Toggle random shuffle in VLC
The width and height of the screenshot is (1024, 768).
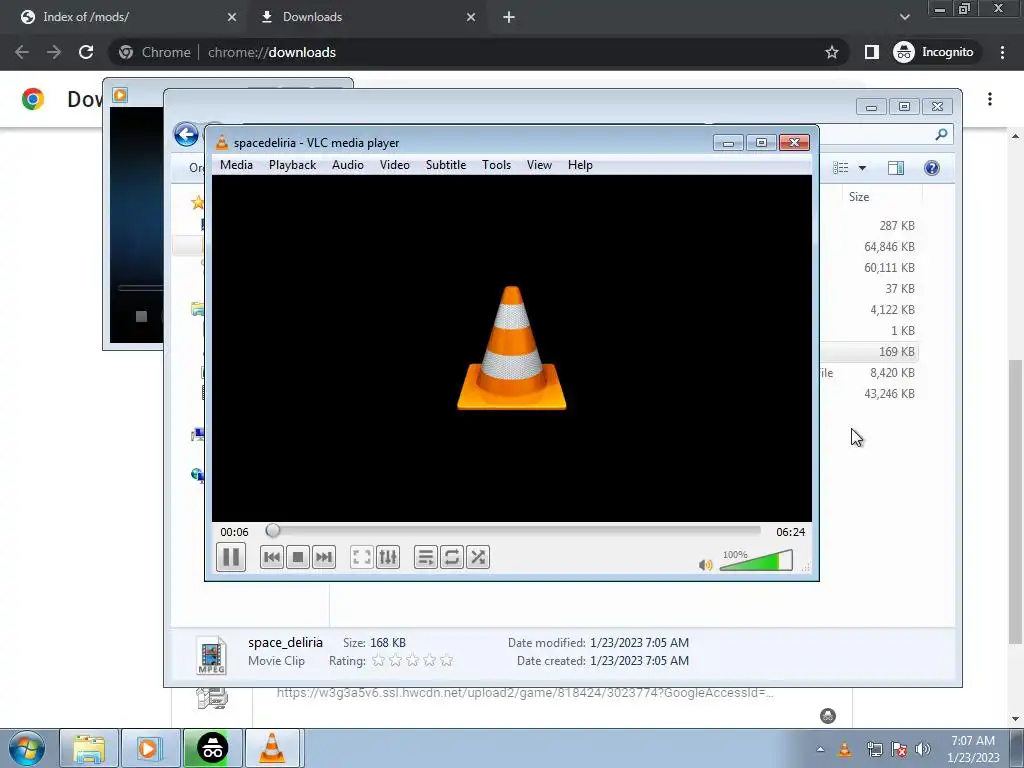(x=478, y=557)
